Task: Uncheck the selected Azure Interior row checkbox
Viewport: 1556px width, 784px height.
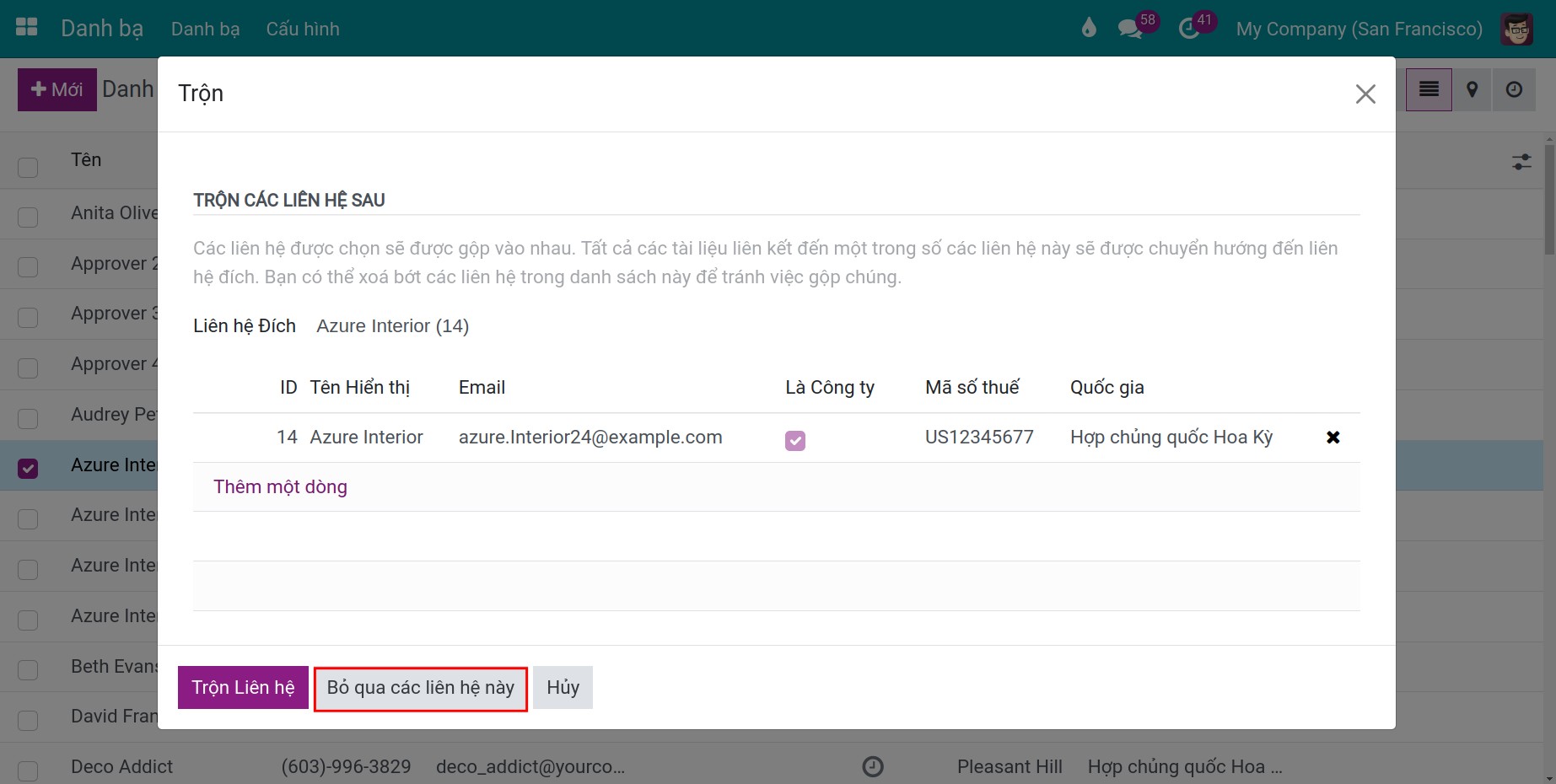Action: [28, 468]
